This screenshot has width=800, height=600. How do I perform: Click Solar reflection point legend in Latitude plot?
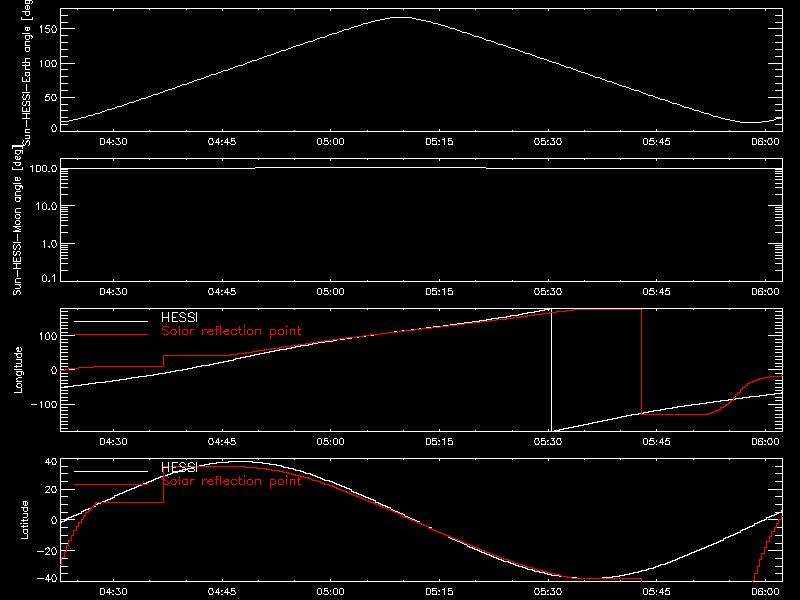coord(231,481)
